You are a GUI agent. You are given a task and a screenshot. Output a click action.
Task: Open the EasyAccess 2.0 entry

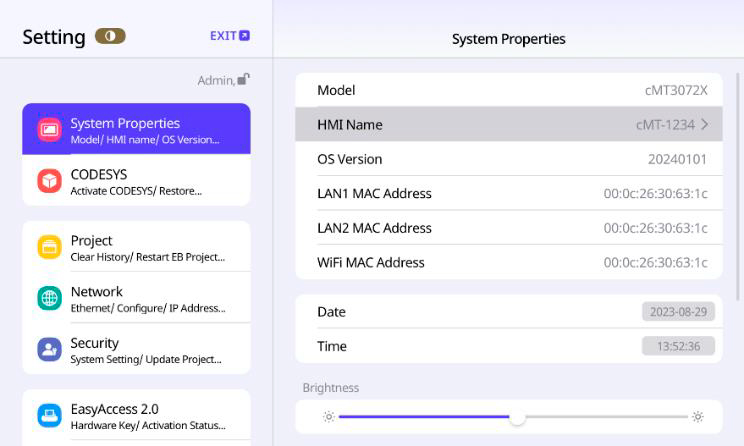[136, 416]
